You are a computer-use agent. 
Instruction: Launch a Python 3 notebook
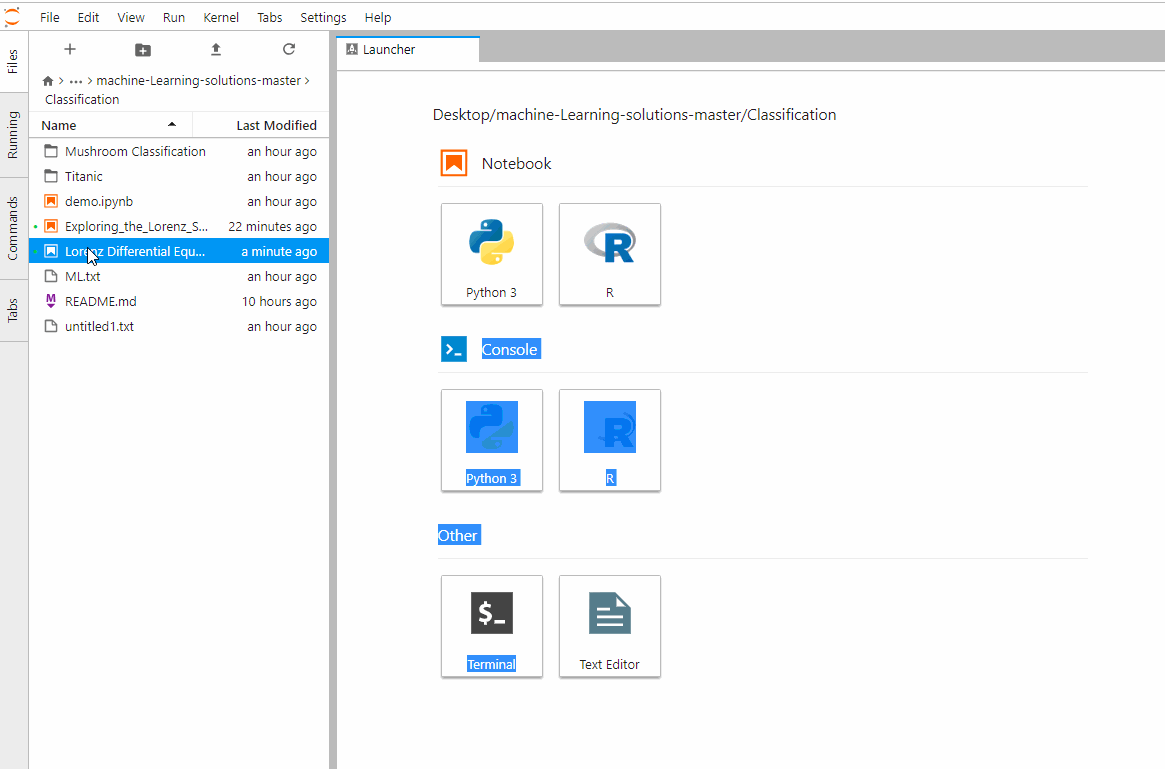click(x=491, y=254)
